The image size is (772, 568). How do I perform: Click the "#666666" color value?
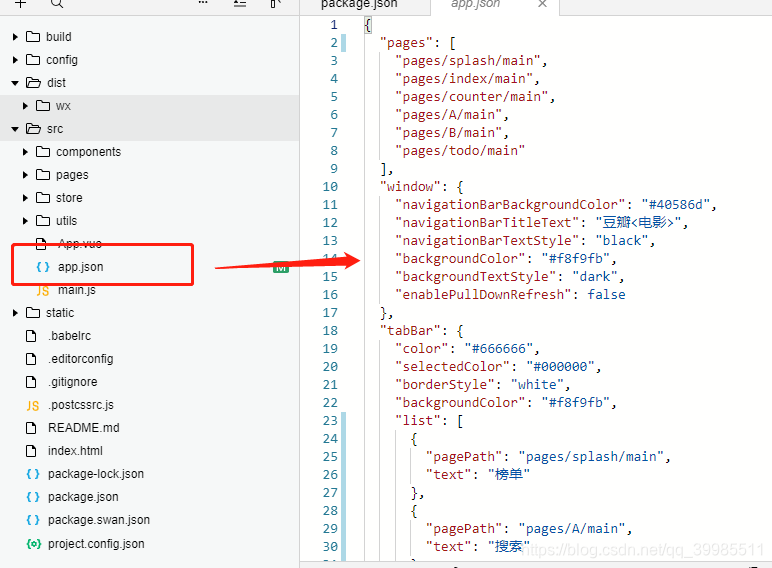[x=499, y=349]
